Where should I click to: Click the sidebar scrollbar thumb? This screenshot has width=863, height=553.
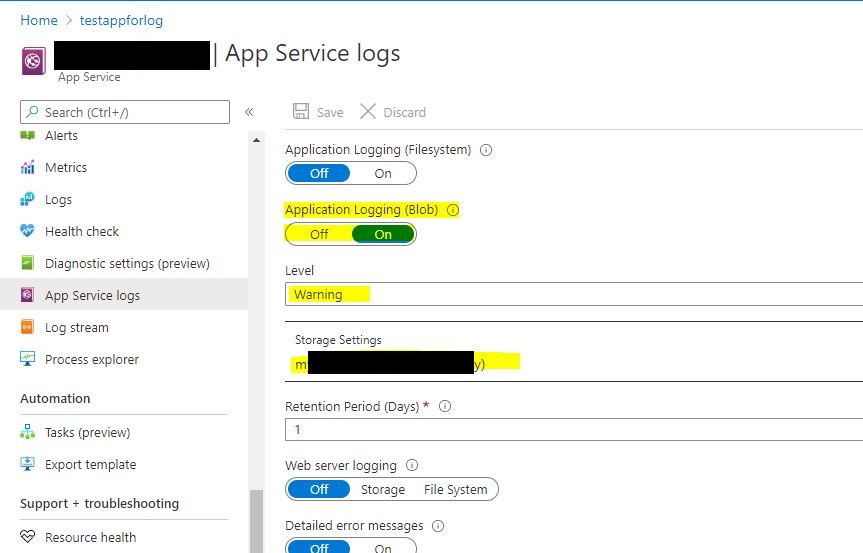coord(256,521)
